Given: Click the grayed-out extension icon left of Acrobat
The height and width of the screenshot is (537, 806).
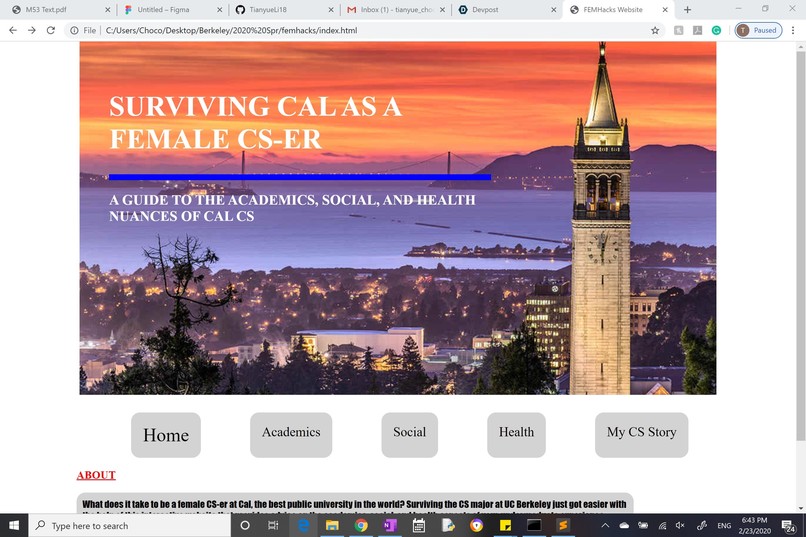Looking at the screenshot, I should point(679,30).
